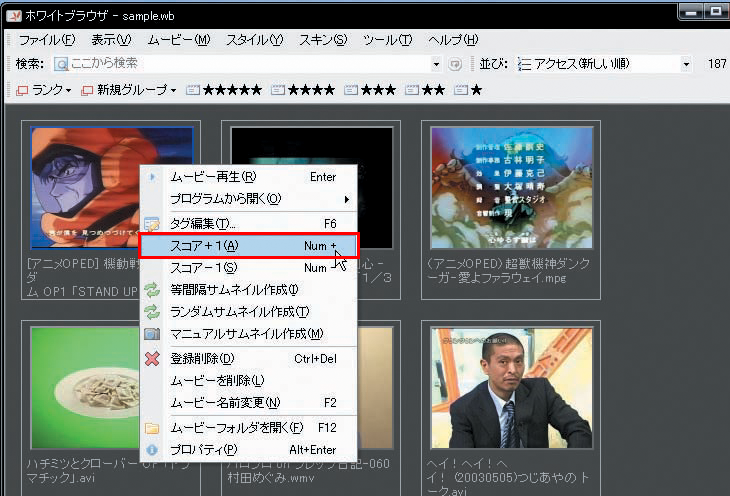Expand プログラムから開く(O) submenu
730x496 pixels.
tap(248, 199)
